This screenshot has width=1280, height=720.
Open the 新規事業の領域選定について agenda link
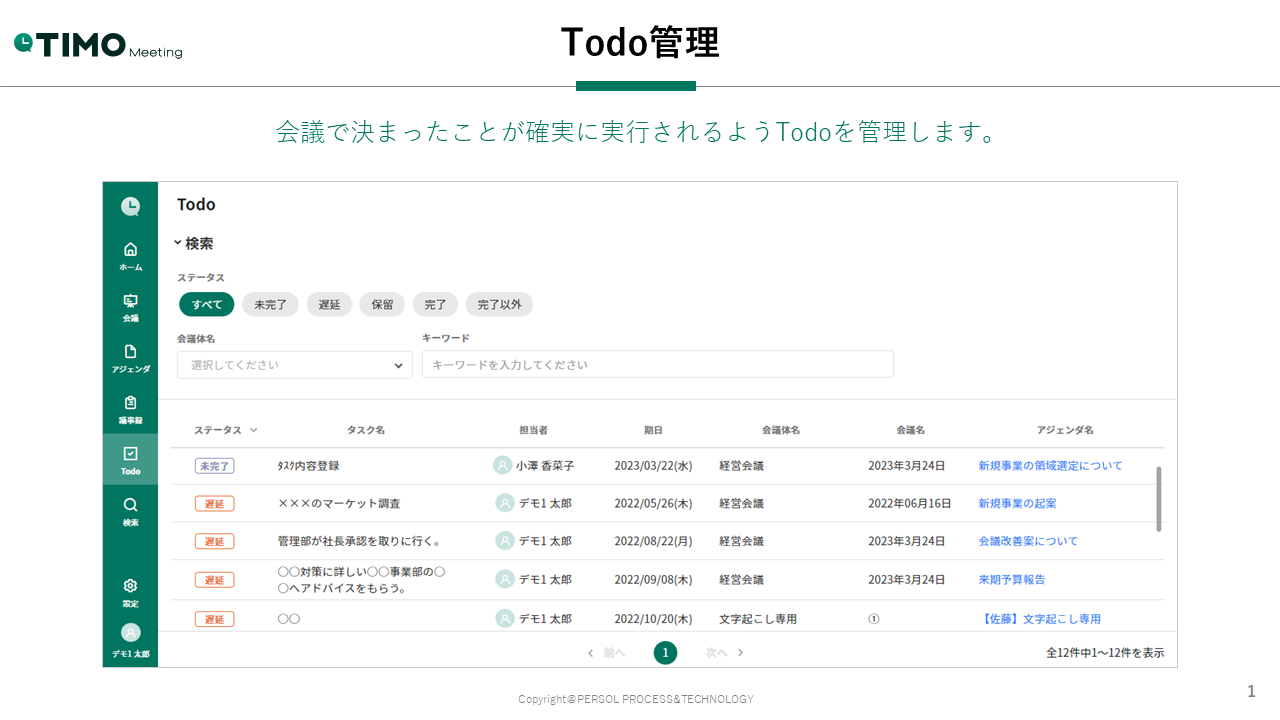(x=1050, y=466)
